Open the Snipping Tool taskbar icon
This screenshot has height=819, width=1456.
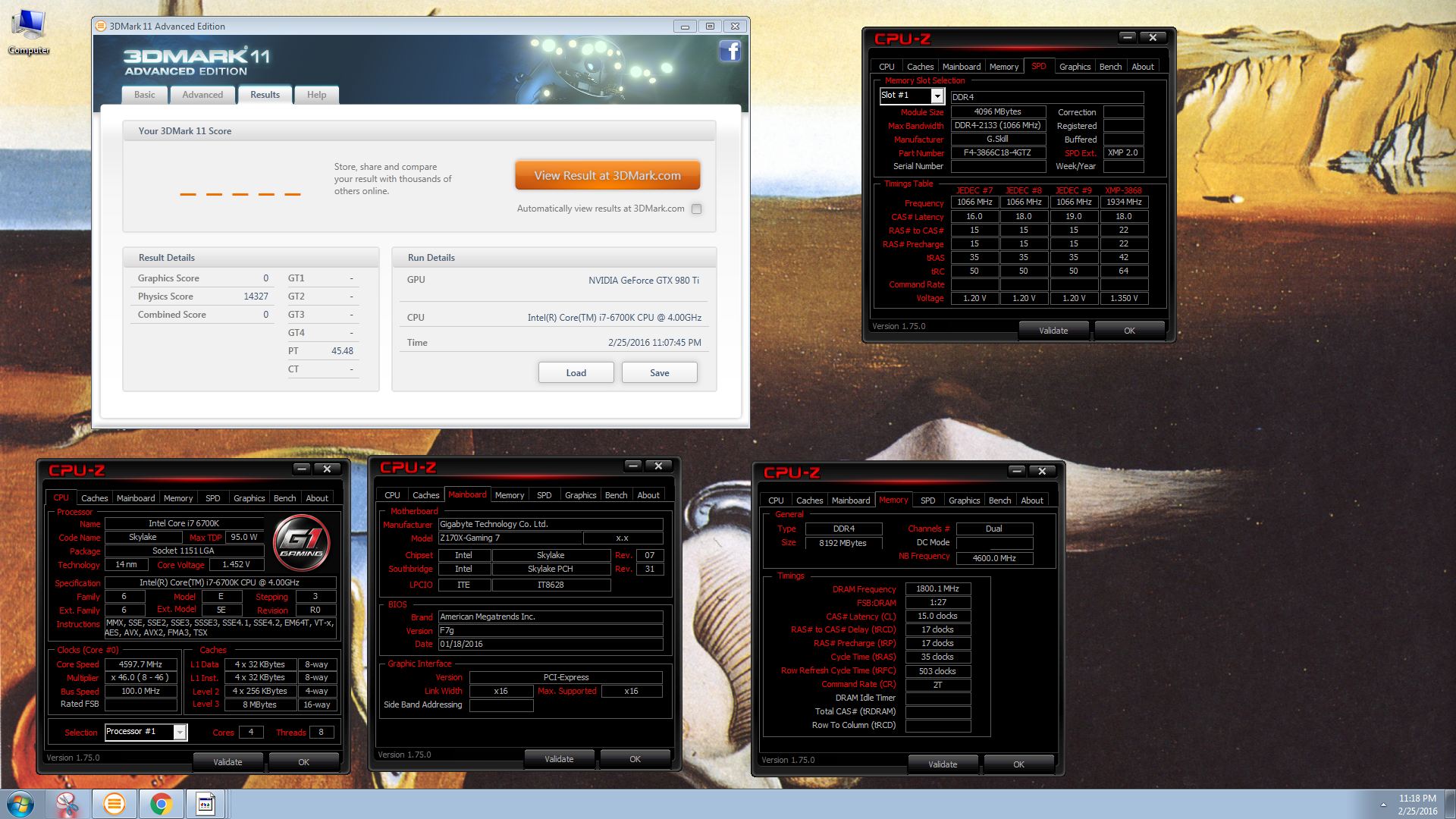pos(67,804)
